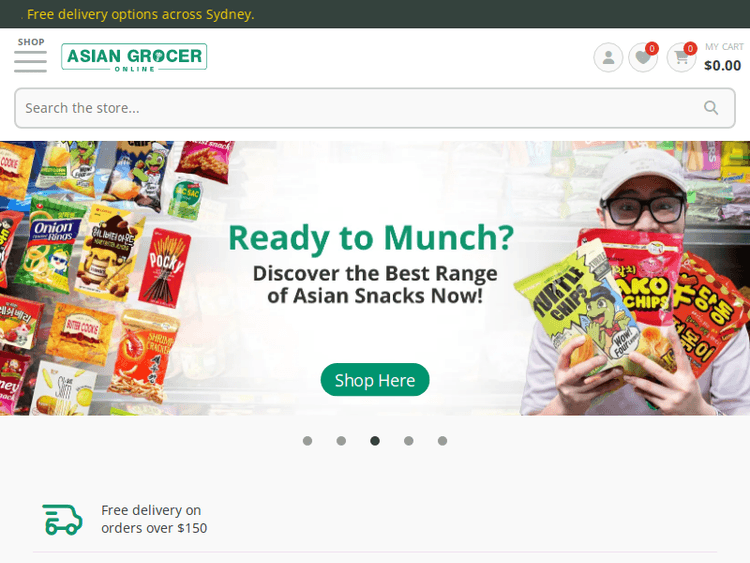Select the active third carousel dot

[x=375, y=441]
